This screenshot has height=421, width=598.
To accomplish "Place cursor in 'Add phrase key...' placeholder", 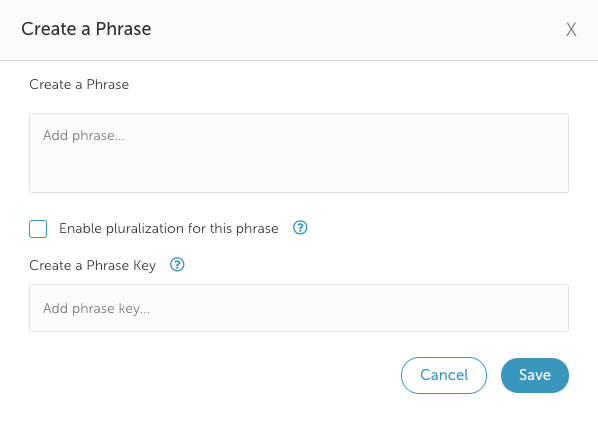I will point(299,308).
